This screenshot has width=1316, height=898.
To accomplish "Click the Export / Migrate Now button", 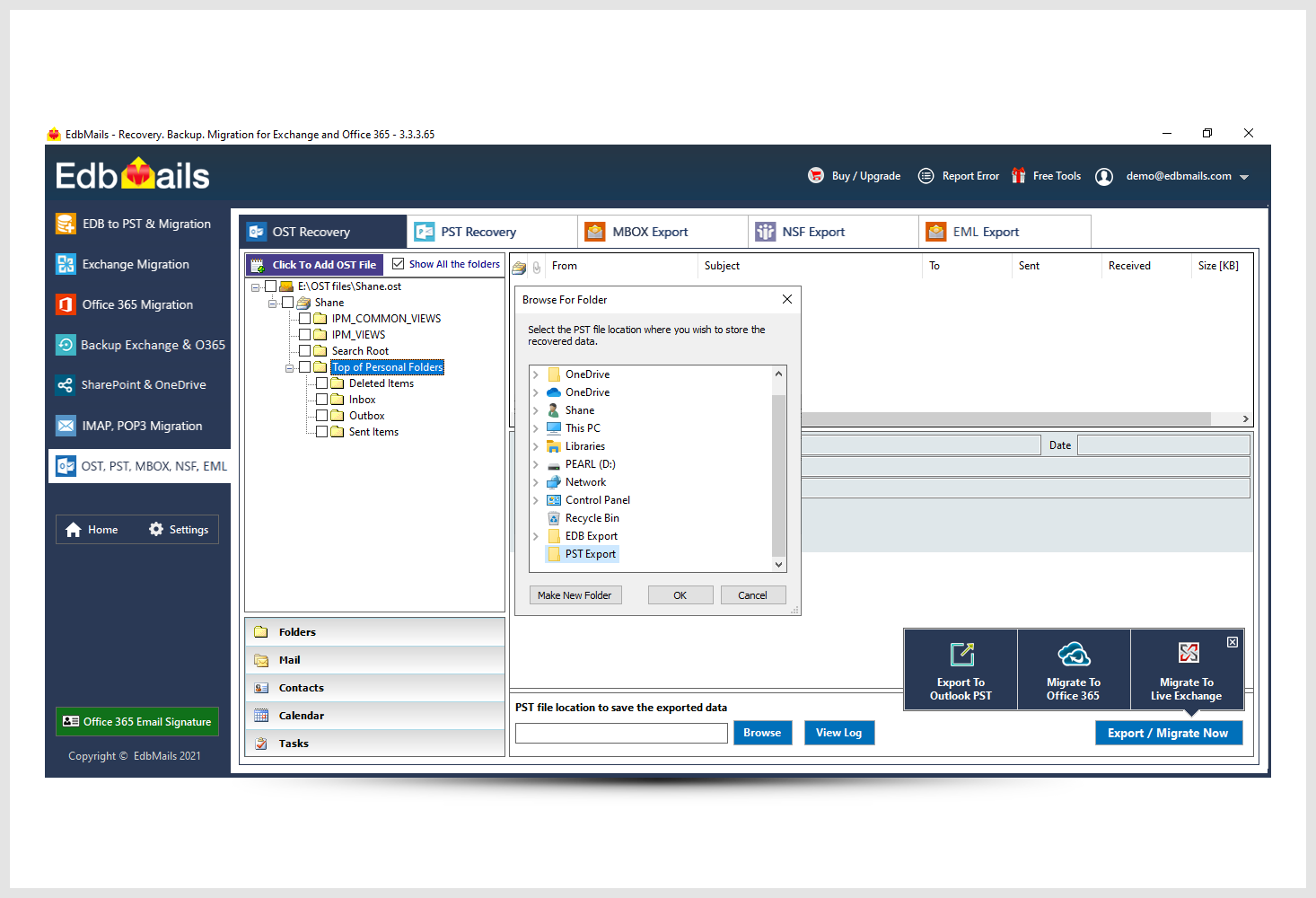I will [1168, 734].
